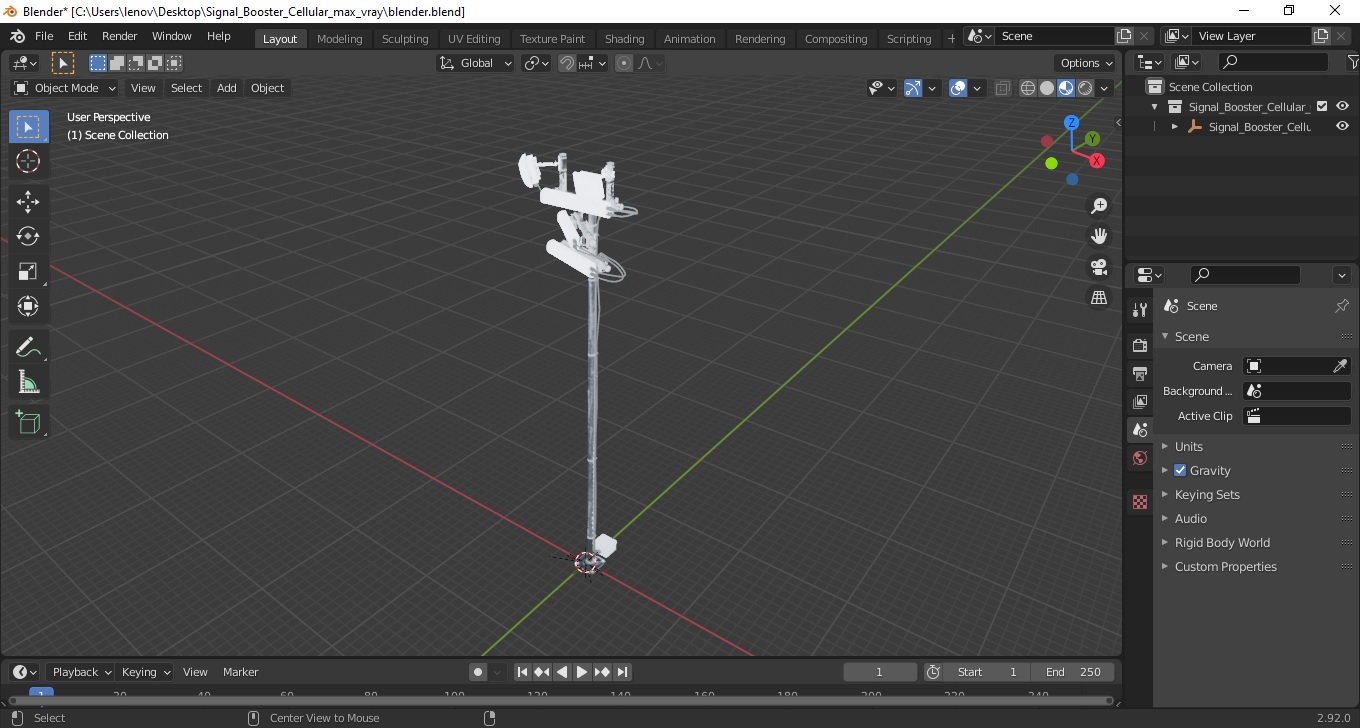Viewport: 1360px width, 728px height.
Task: Click the outliner filter funnel icon
Action: (1352, 62)
